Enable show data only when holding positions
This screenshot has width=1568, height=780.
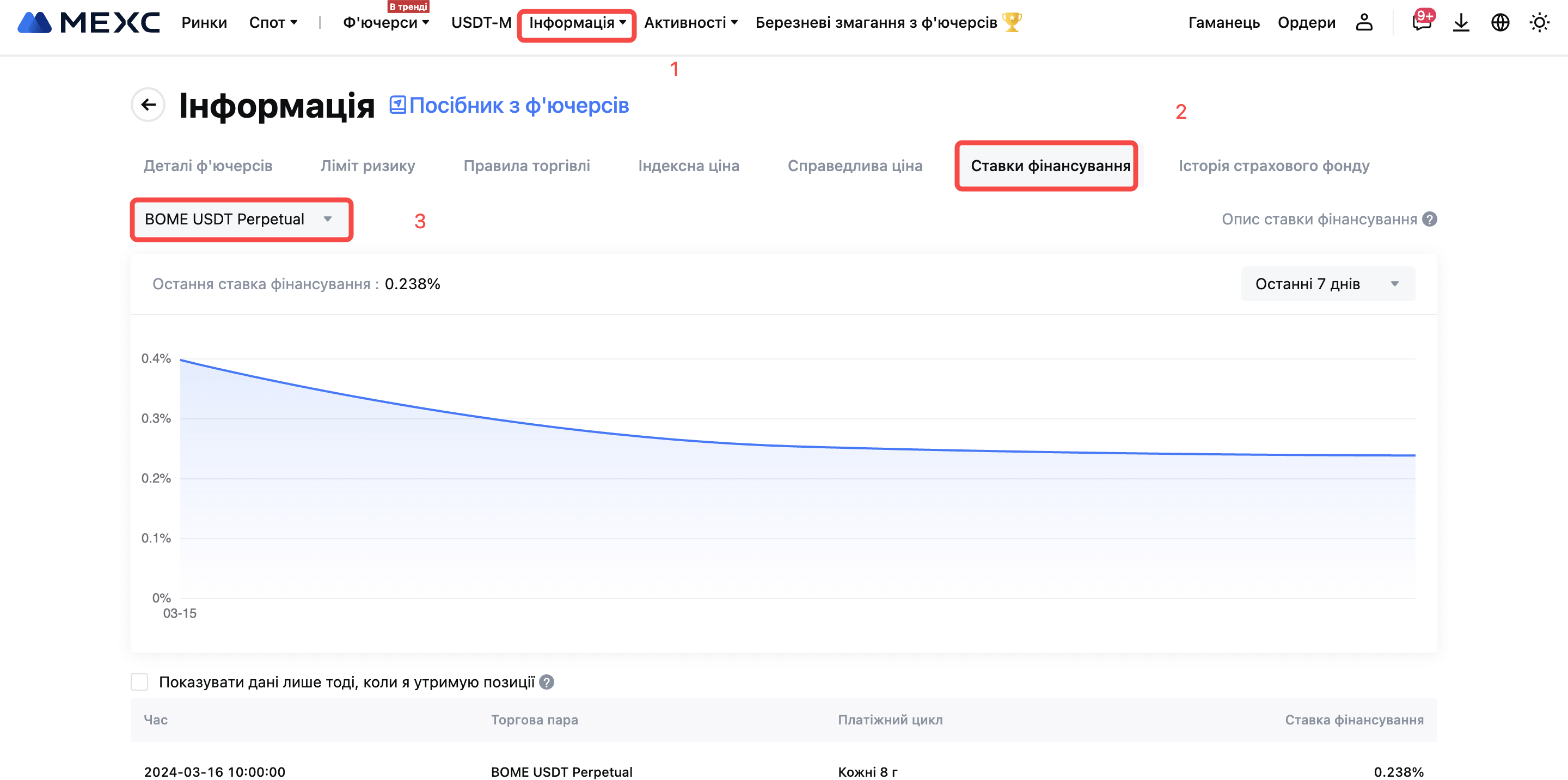coord(139,682)
